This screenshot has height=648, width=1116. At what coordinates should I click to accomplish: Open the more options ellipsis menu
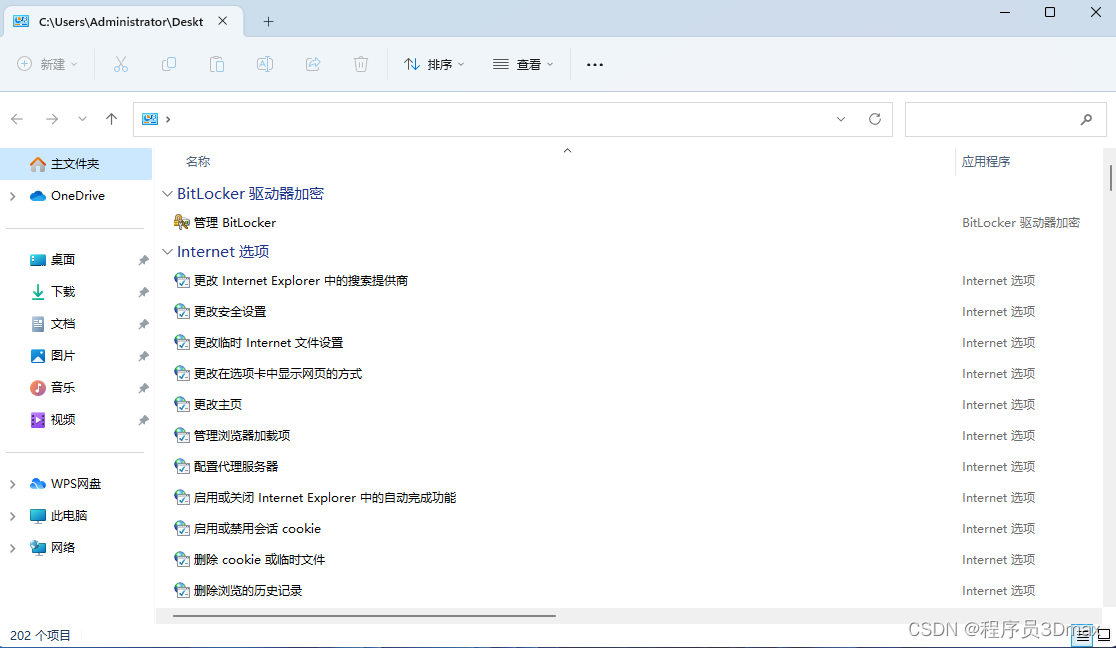595,65
